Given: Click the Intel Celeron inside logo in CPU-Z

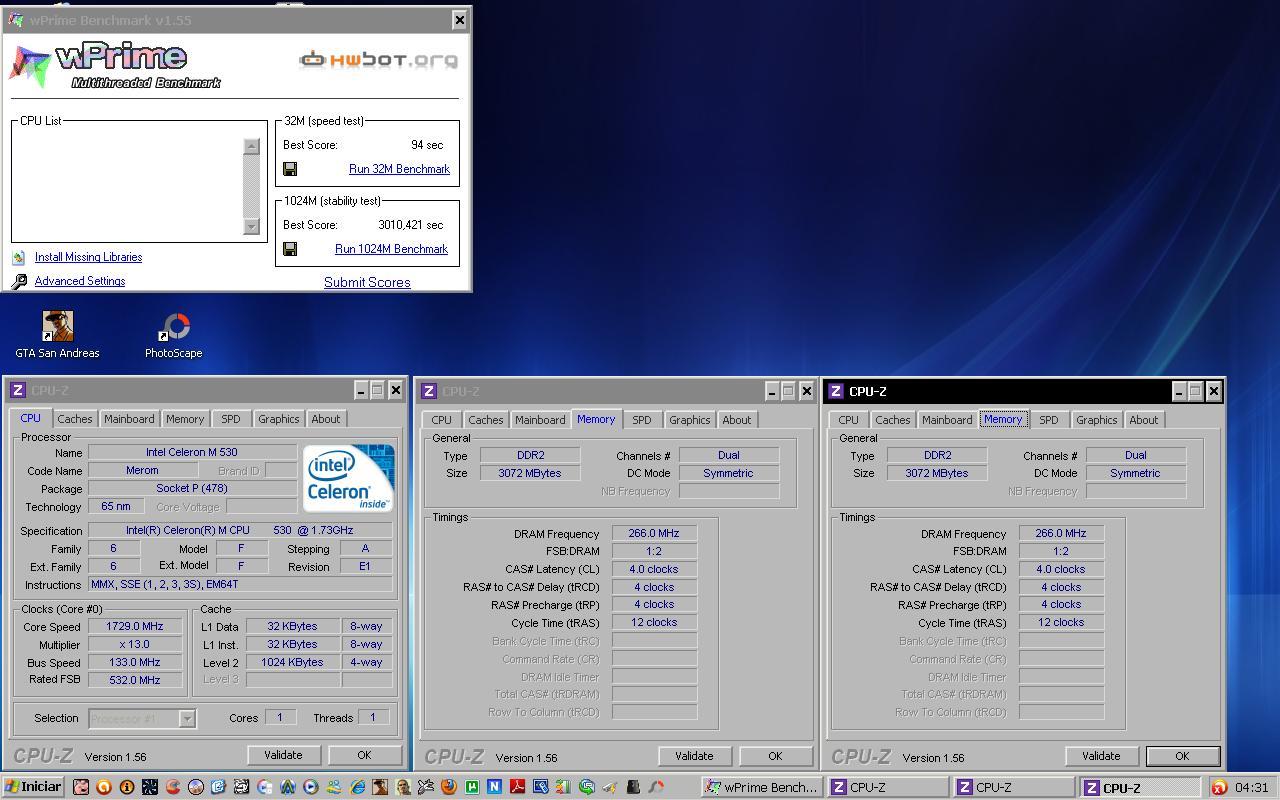Looking at the screenshot, I should click(x=348, y=479).
